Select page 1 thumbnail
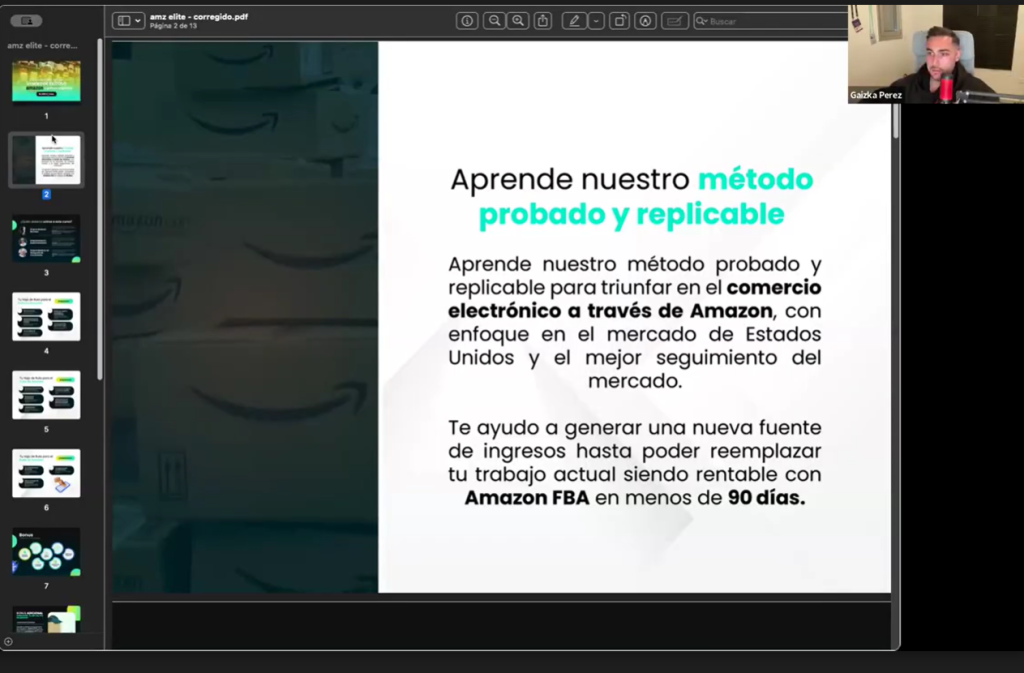The image size is (1024, 673). (46, 81)
